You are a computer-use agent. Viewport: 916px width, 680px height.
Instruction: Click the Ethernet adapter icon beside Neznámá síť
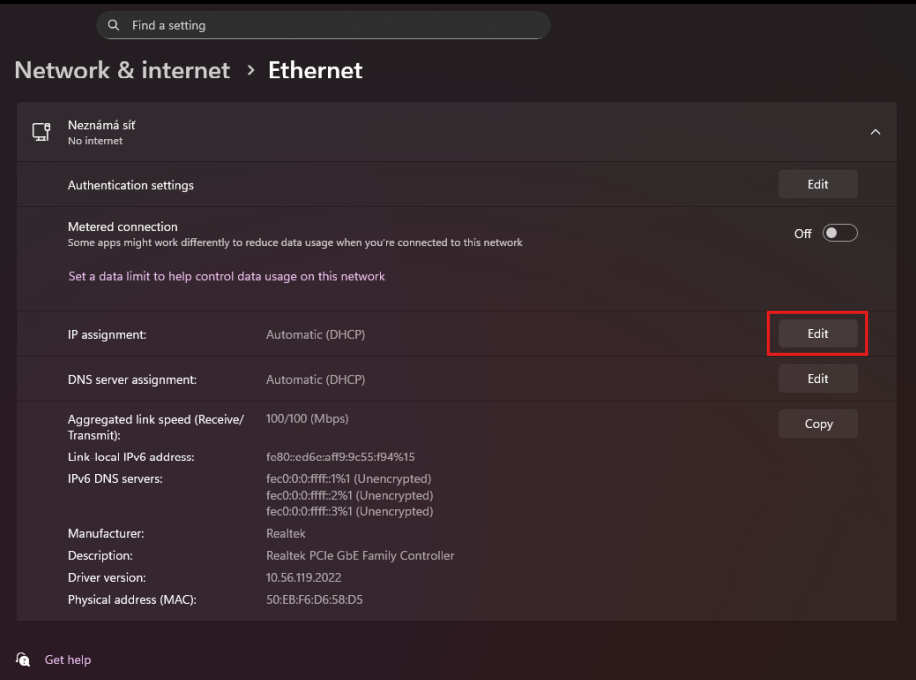pos(41,132)
